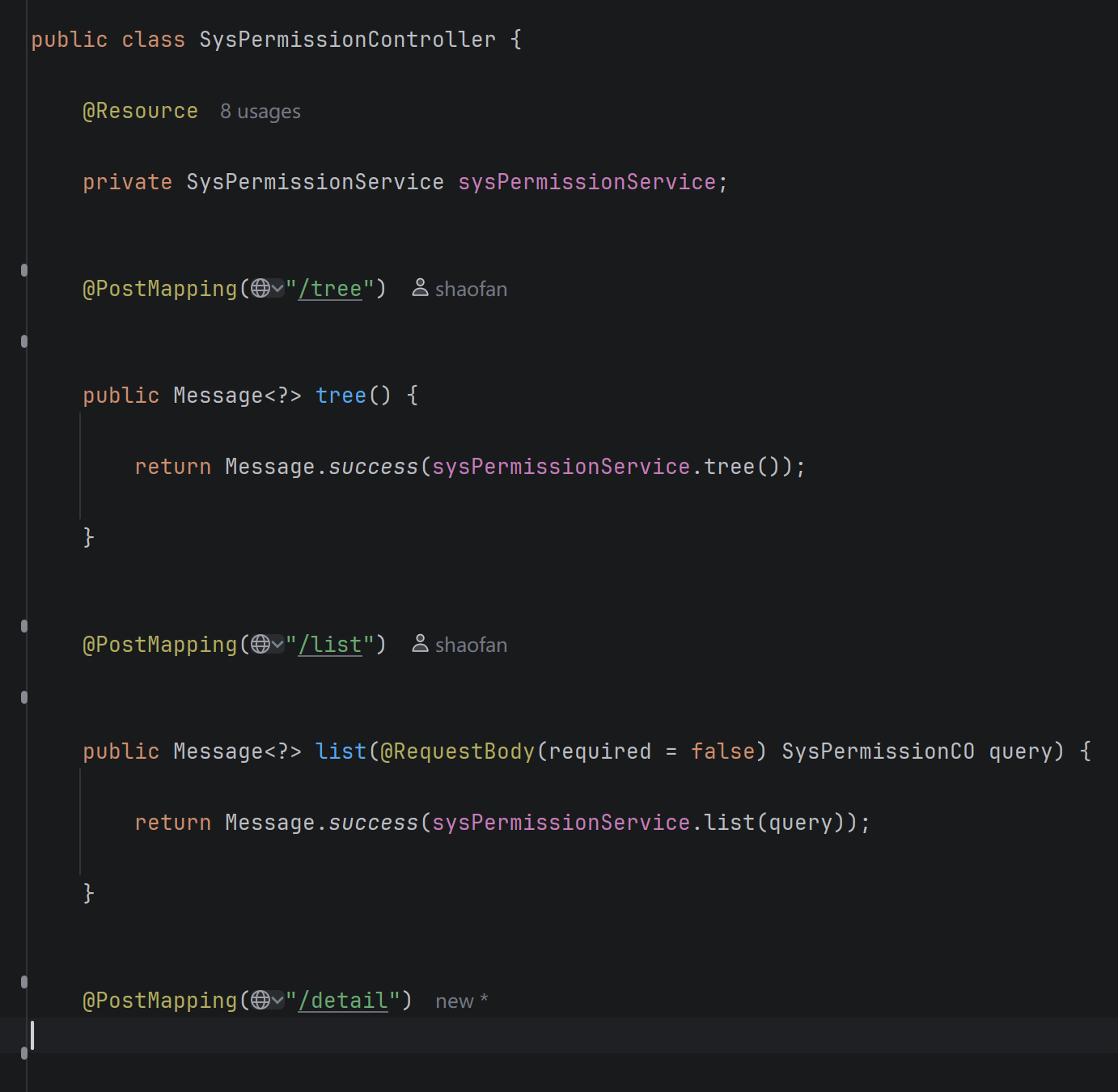Follow the "/detail" URL mapping link

[x=343, y=1001]
